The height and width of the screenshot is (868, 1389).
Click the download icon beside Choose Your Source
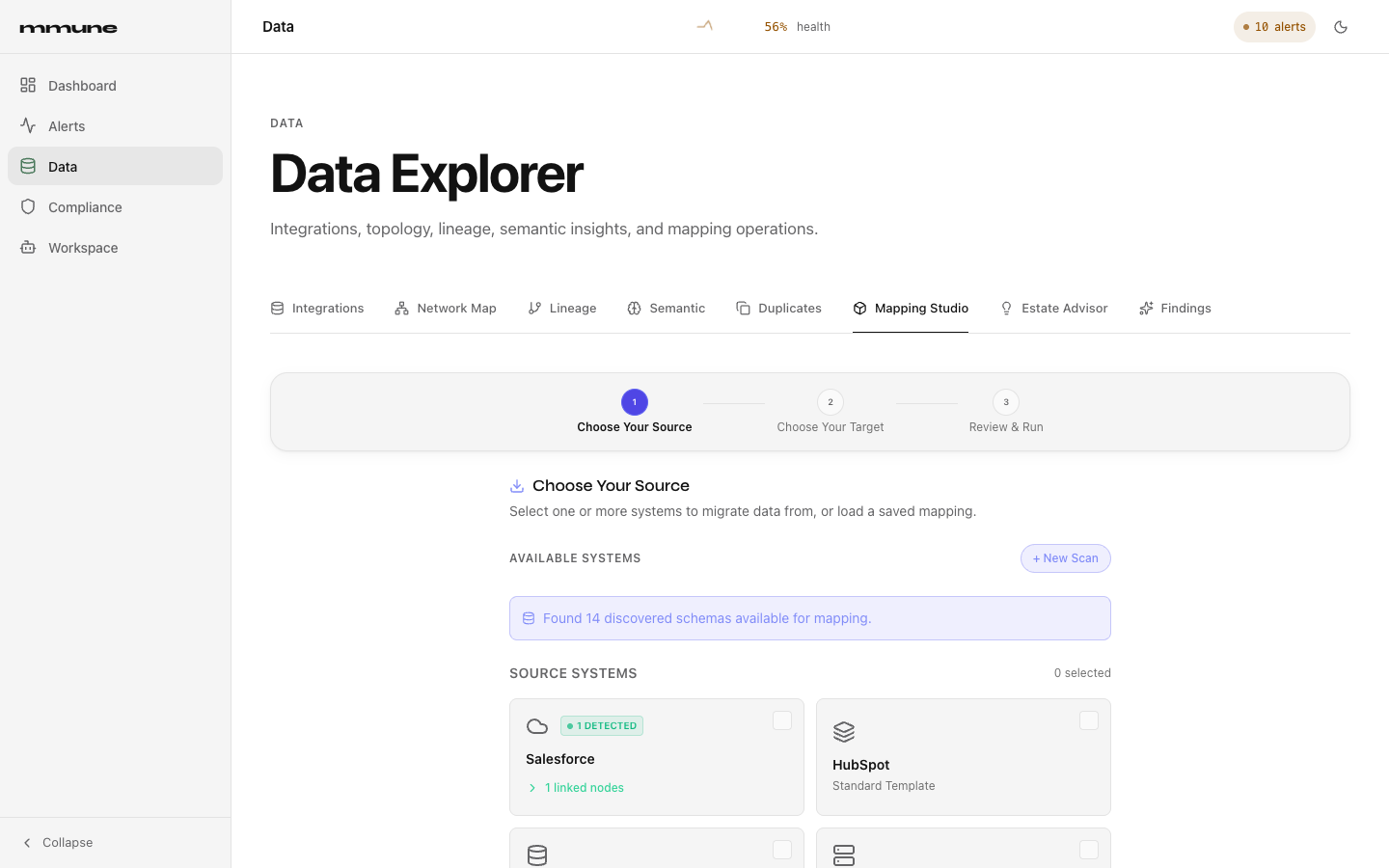[517, 486]
